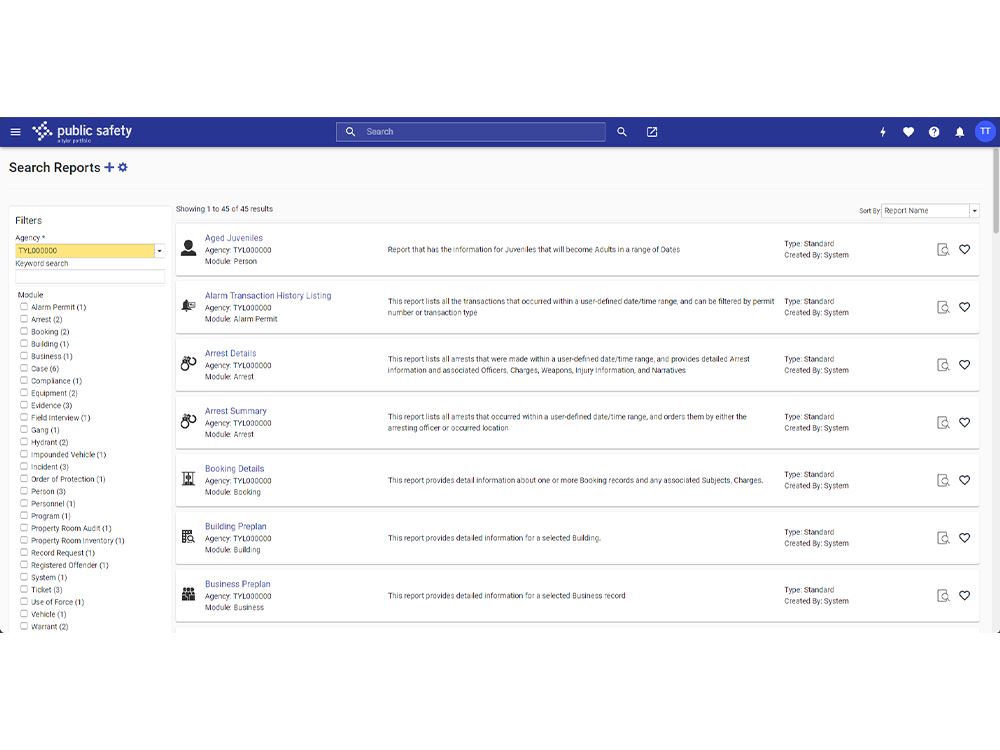Open favorites heart icon in header
1000x750 pixels.
[x=908, y=132]
